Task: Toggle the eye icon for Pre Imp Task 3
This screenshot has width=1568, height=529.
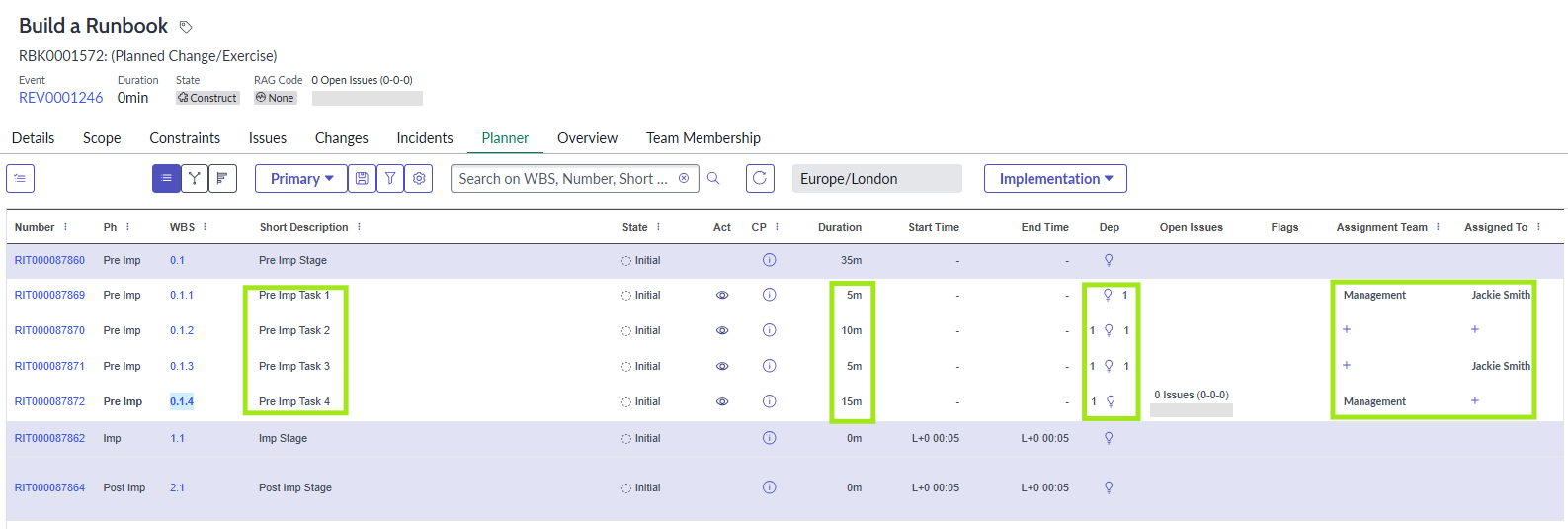Action: coord(722,367)
